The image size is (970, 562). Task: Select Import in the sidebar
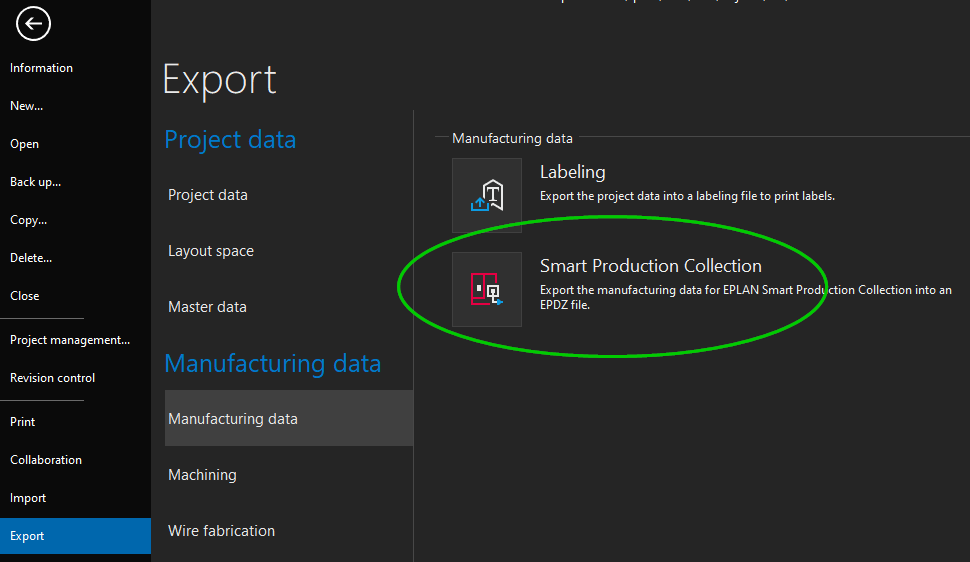tap(28, 498)
